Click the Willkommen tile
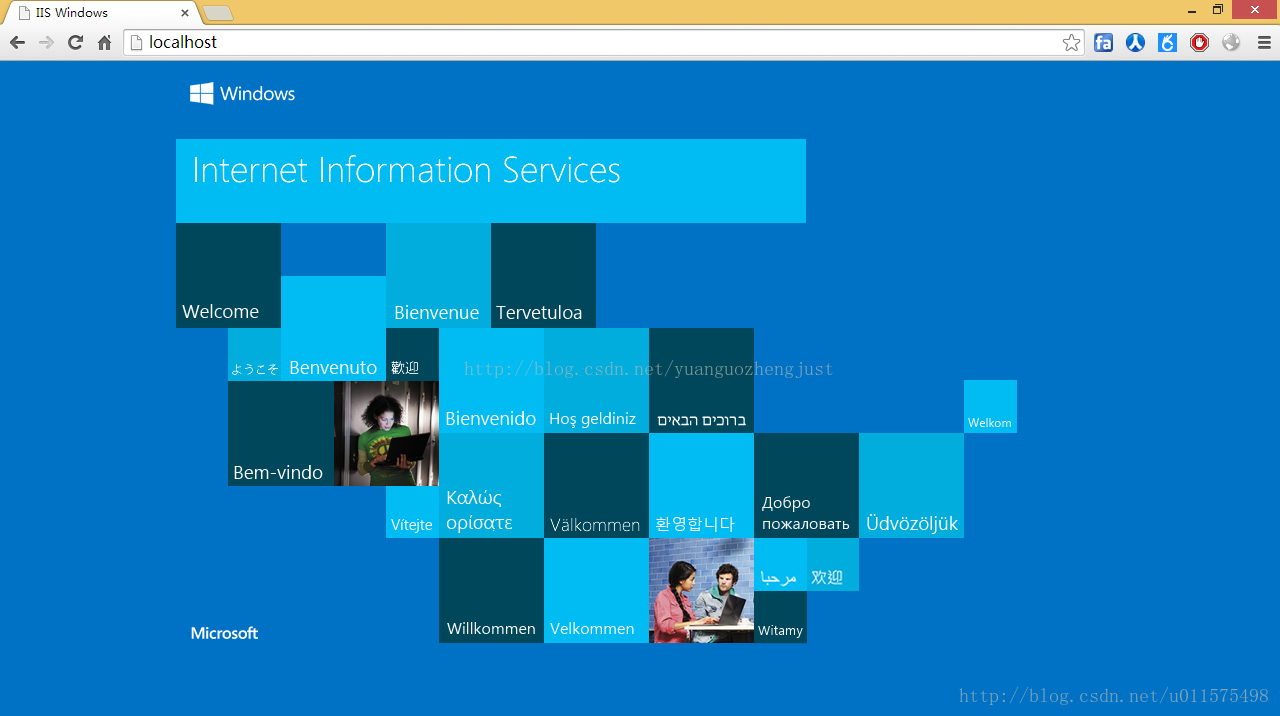1280x716 pixels. coord(491,590)
